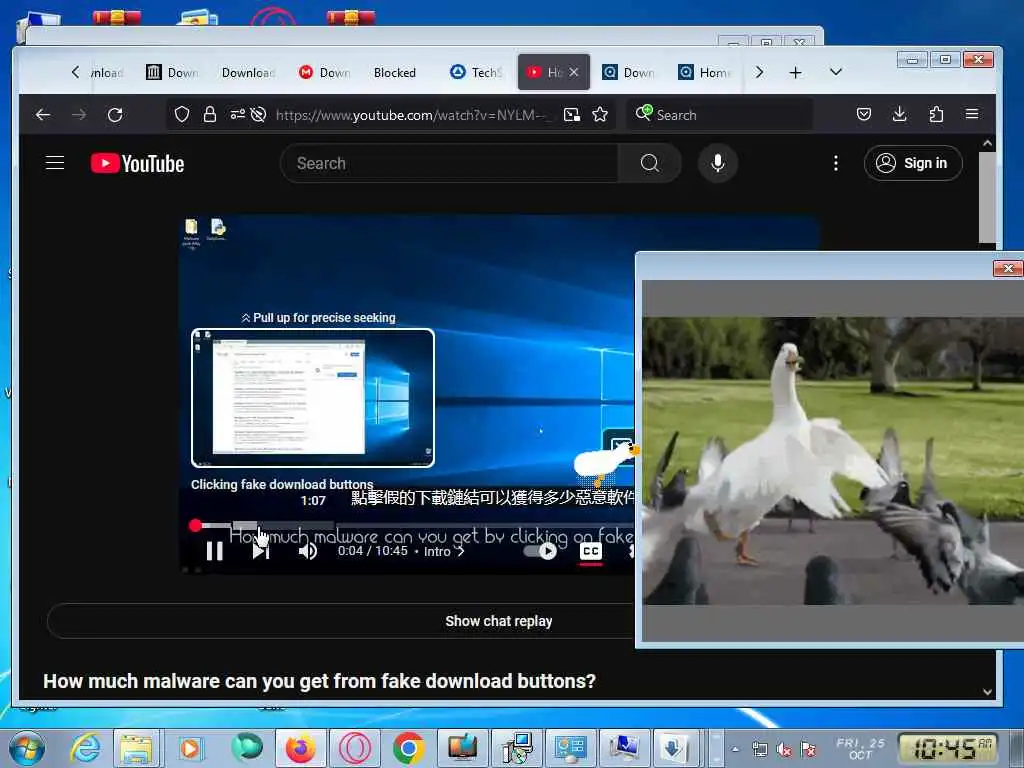The image size is (1024, 768).
Task: Expand the Intro chapter chevron
Action: 461,551
